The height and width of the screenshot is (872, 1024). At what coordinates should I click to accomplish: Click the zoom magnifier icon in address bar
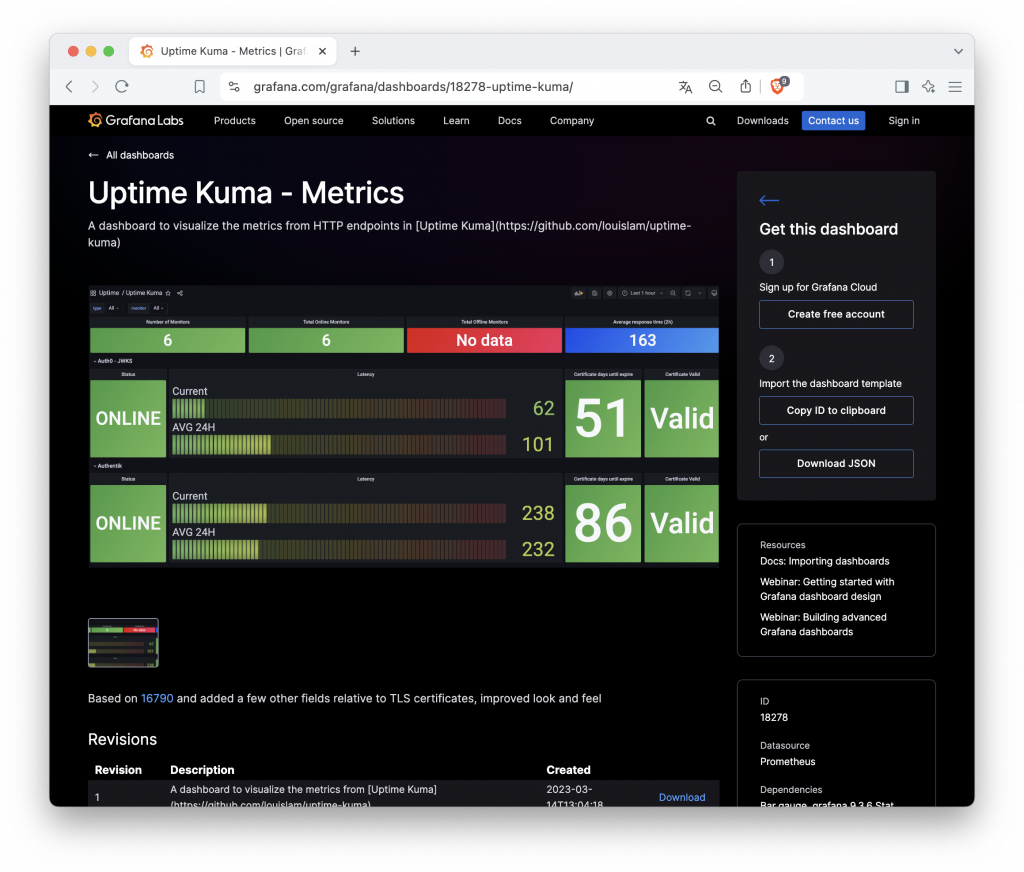pos(716,86)
